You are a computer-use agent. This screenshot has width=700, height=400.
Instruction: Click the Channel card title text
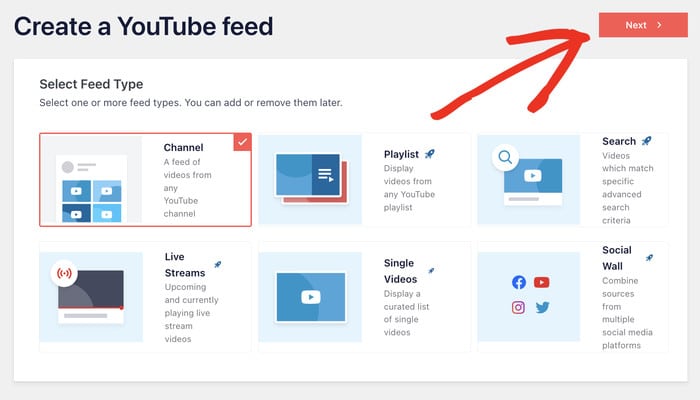(183, 147)
